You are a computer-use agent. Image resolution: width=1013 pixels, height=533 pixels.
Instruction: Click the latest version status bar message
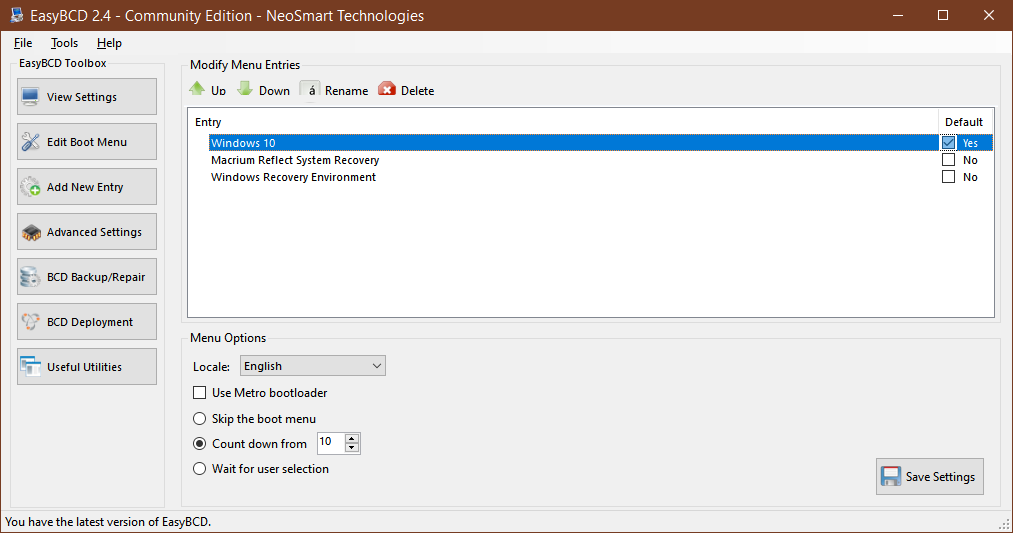click(108, 522)
